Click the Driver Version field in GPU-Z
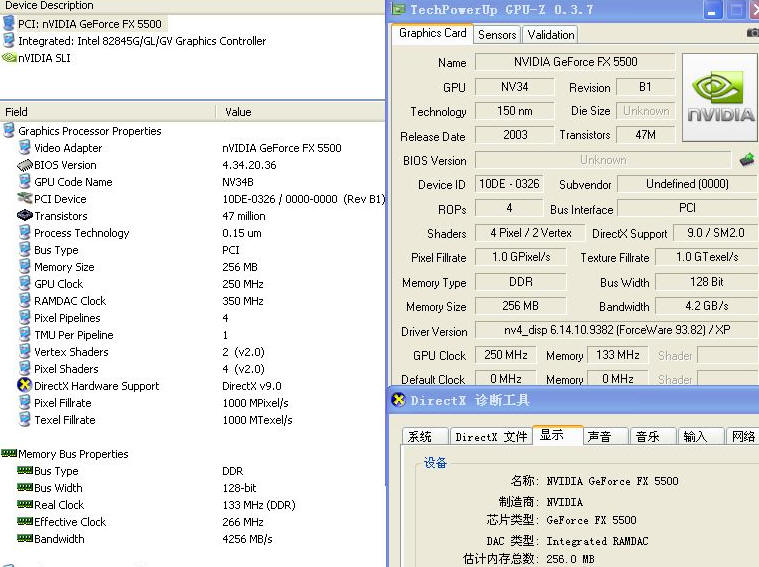 pyautogui.click(x=617, y=330)
